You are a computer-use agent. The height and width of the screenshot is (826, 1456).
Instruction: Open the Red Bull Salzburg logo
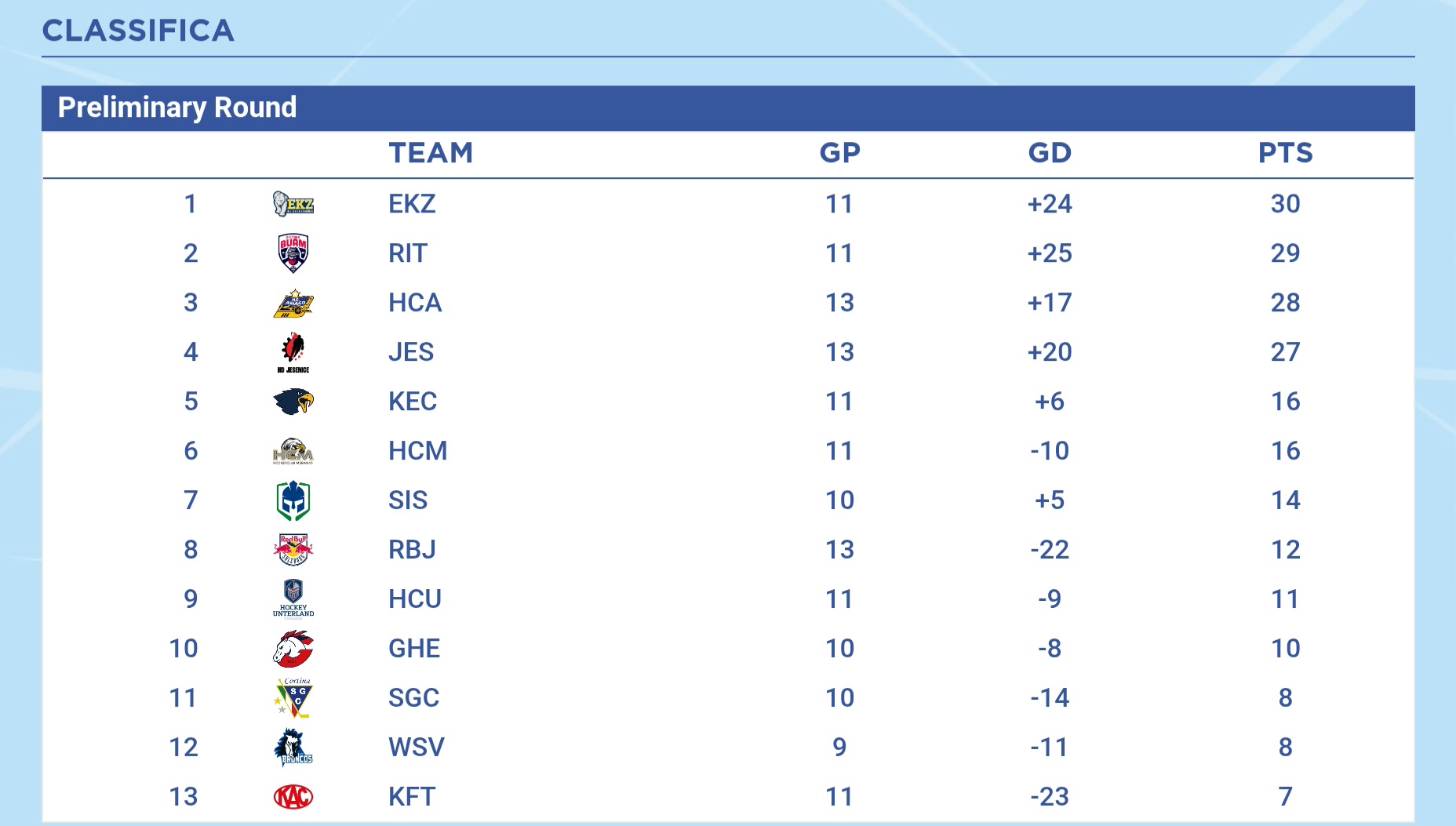(x=293, y=550)
